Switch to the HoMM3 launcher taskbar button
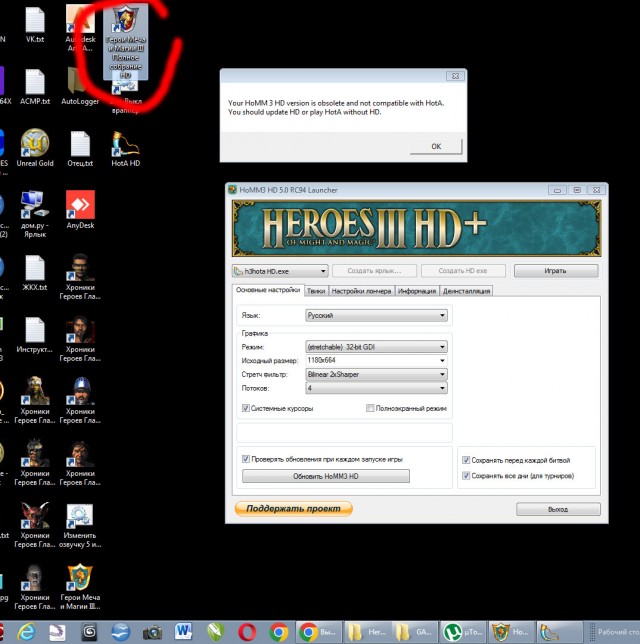640x644 pixels. coord(511,632)
